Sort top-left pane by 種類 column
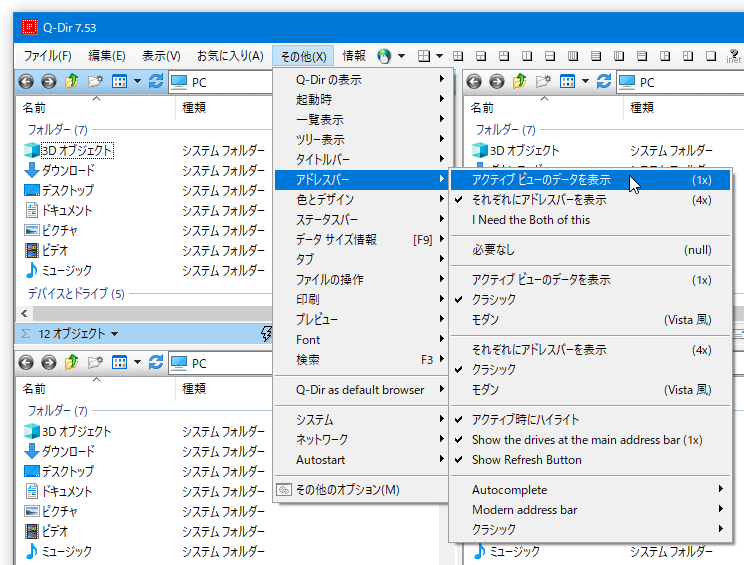Viewport: 744px width, 565px height. click(x=194, y=108)
